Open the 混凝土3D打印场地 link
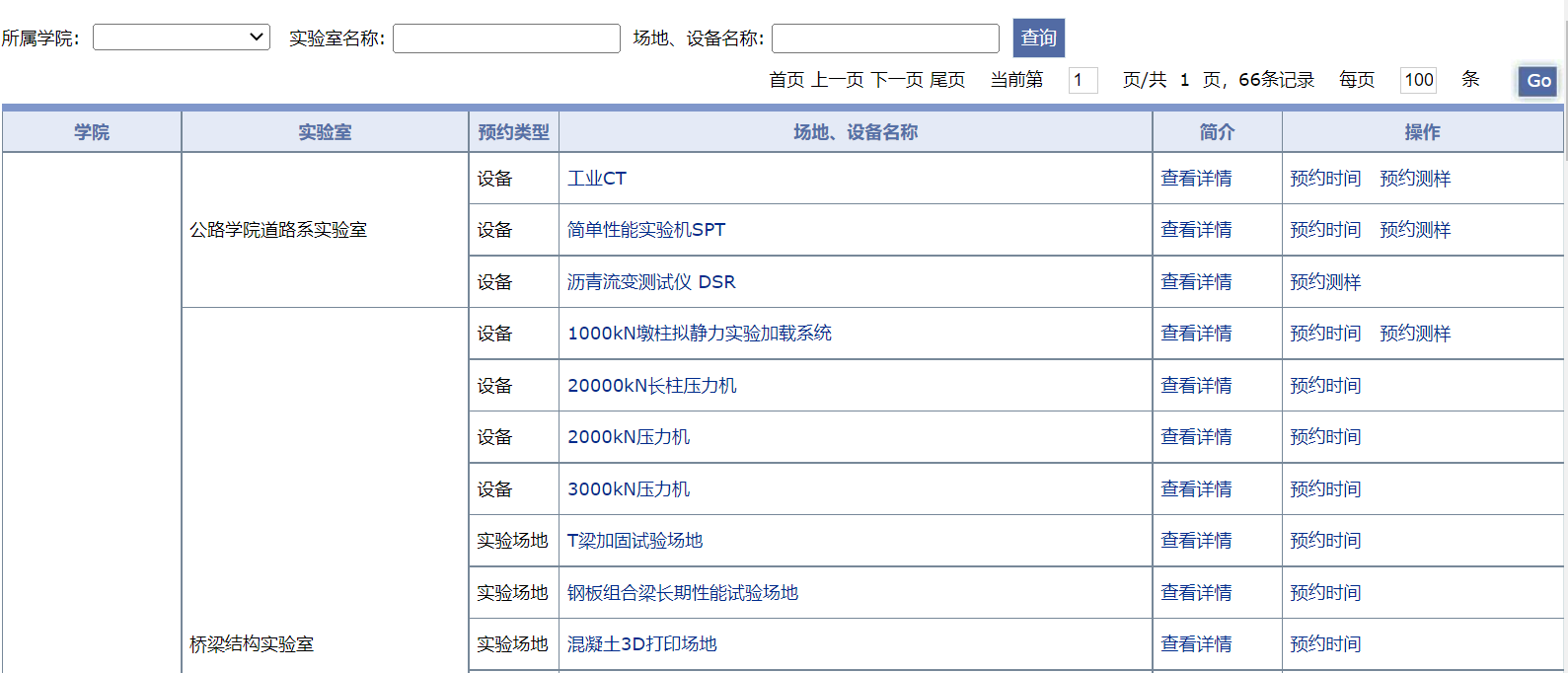The width and height of the screenshot is (1568, 673). click(641, 644)
